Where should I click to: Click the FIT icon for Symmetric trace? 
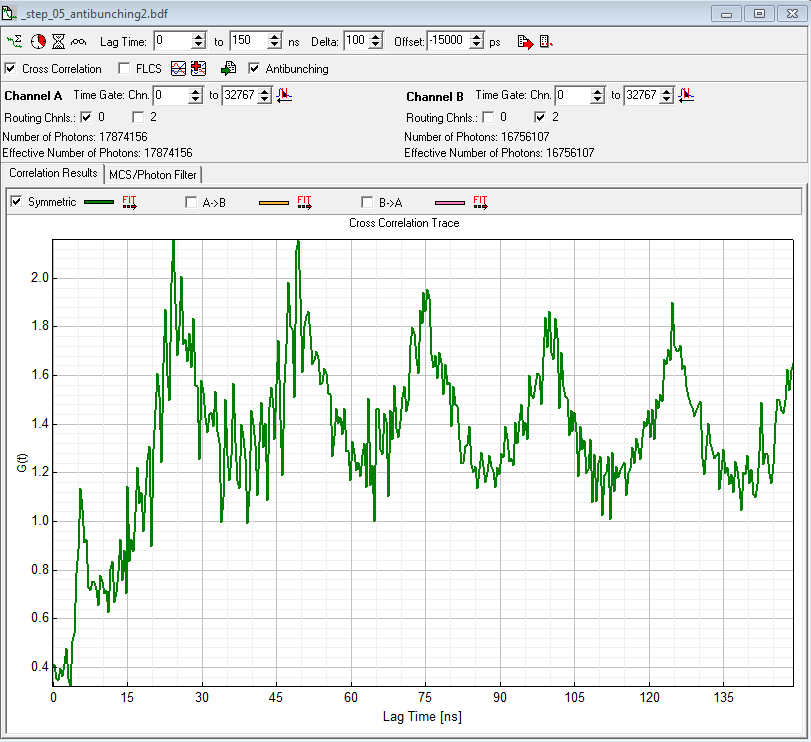click(130, 202)
